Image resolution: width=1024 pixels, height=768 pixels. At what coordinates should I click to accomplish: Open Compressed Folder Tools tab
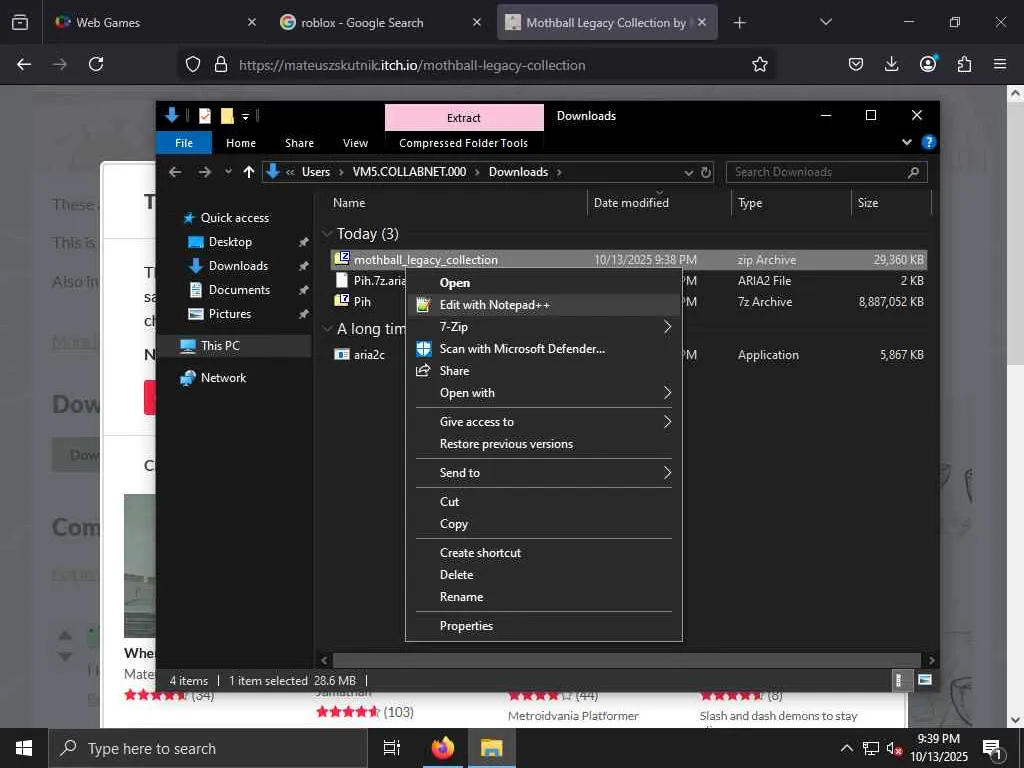click(463, 142)
